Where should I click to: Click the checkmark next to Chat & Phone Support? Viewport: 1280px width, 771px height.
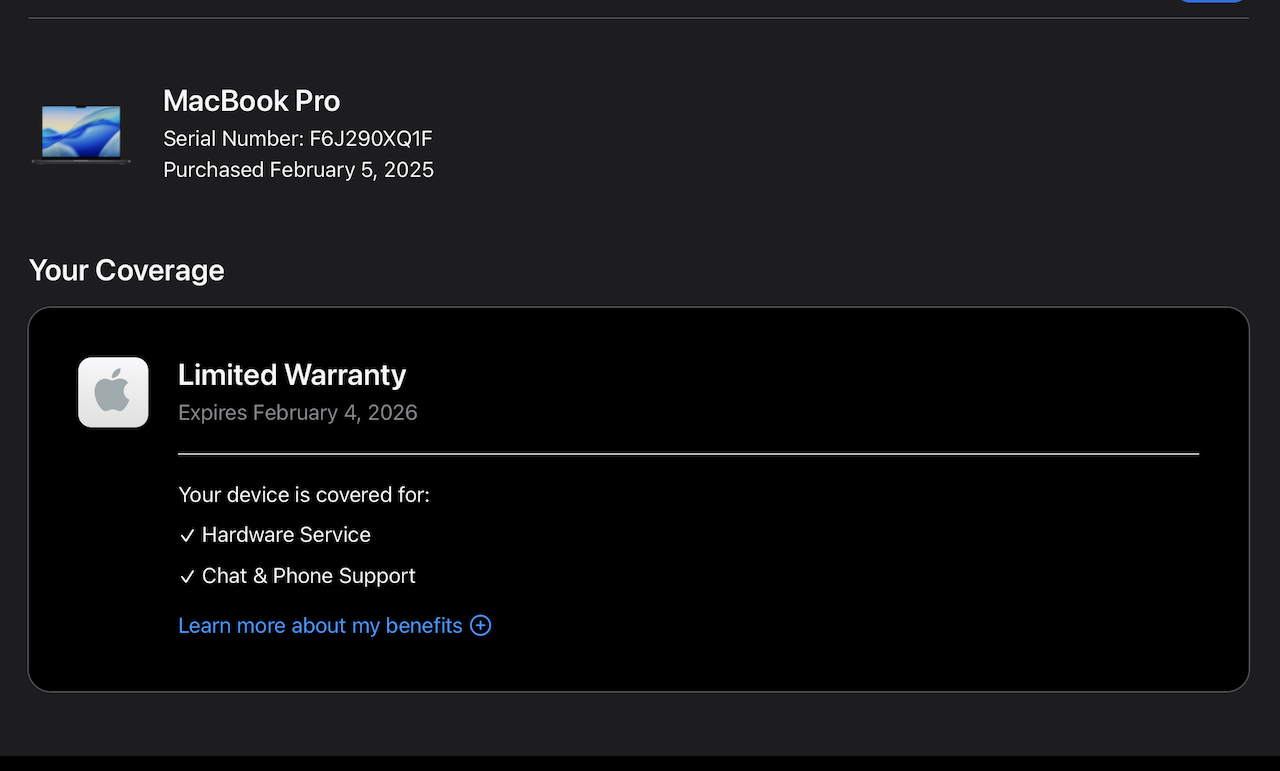pyautogui.click(x=187, y=577)
